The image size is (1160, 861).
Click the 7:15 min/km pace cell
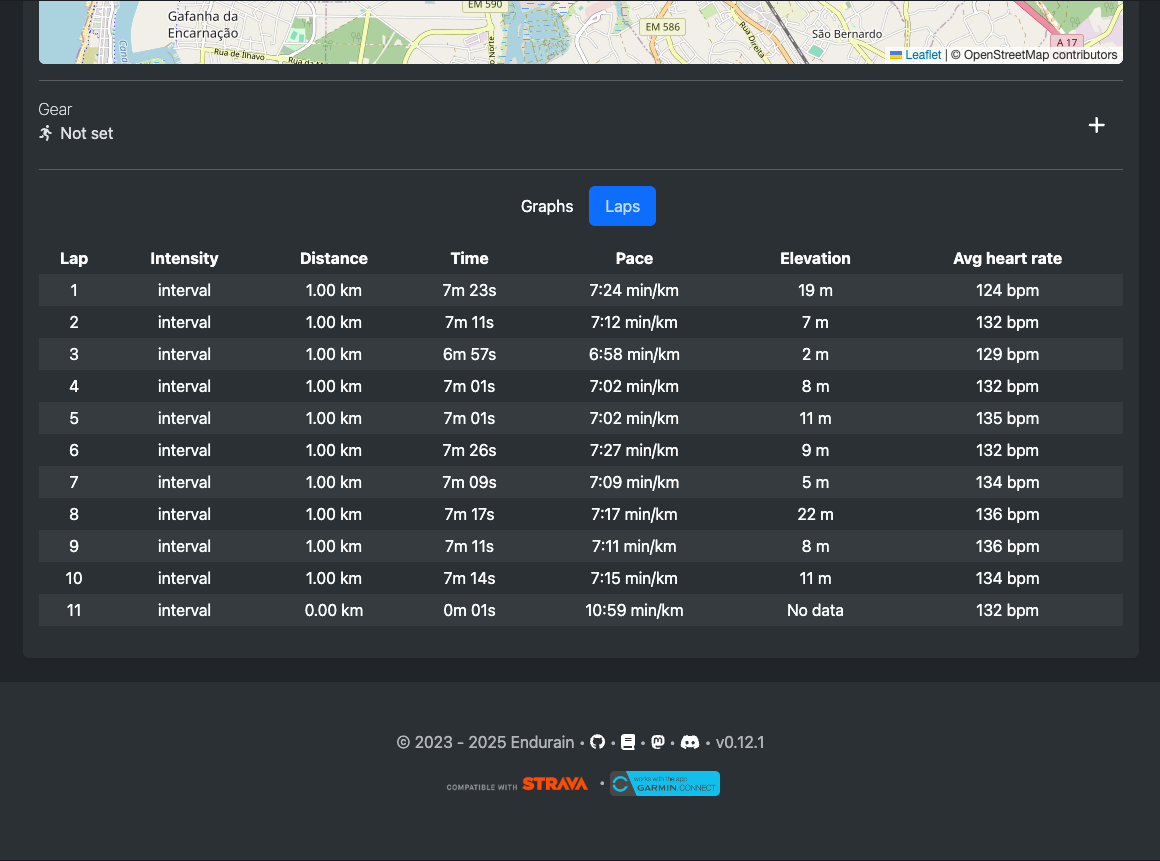(x=634, y=578)
